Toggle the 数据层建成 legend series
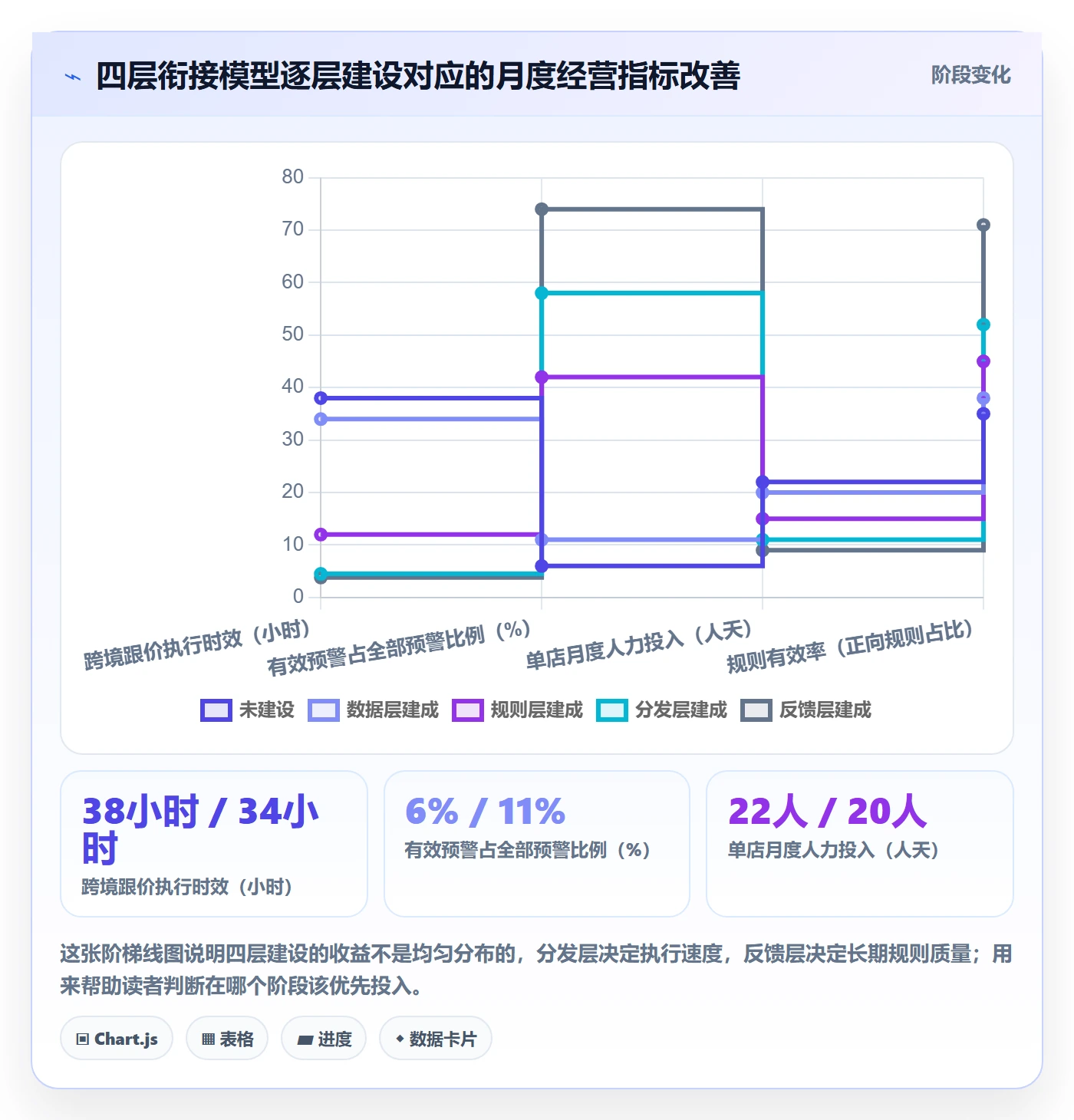1074x1120 pixels. (x=373, y=710)
